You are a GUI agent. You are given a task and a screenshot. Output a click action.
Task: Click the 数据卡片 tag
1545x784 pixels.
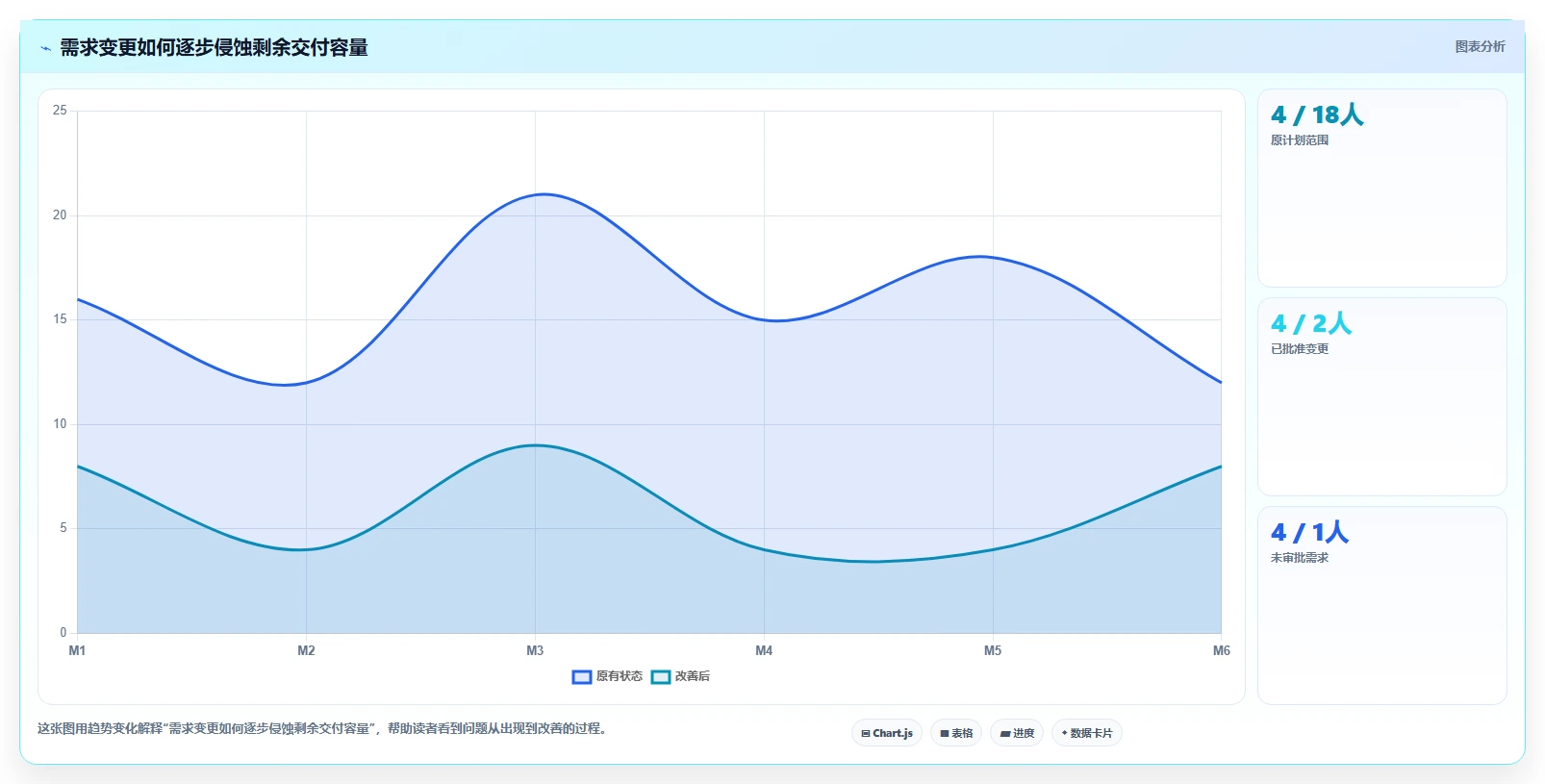point(1087,733)
